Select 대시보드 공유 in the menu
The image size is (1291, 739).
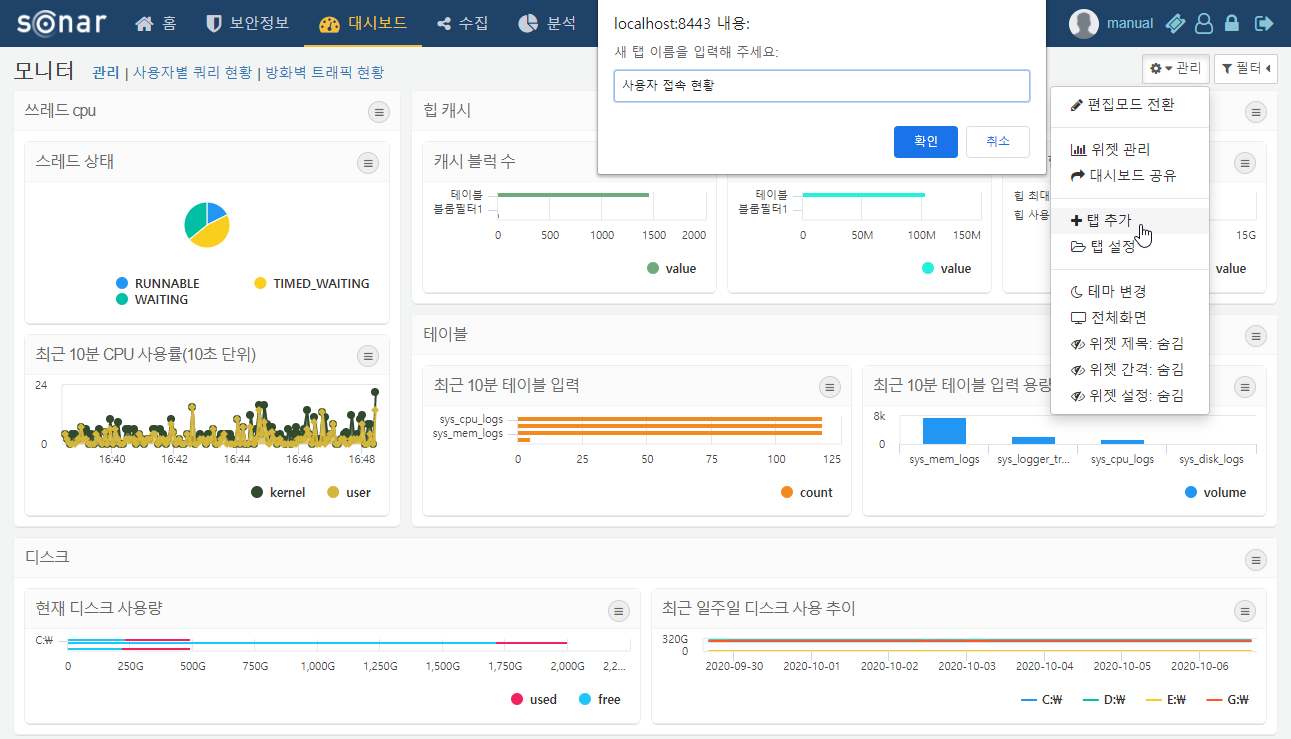coord(1130,175)
